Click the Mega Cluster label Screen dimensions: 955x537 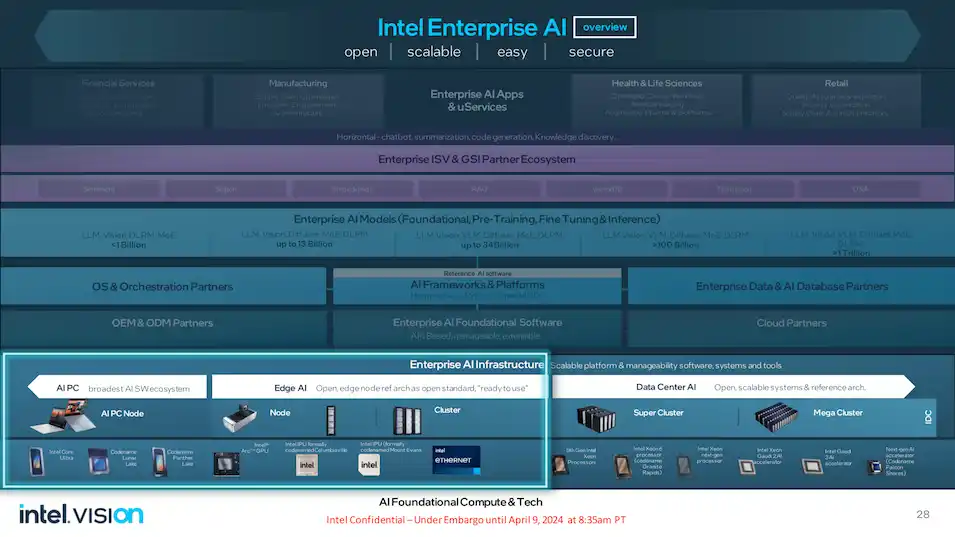coord(838,413)
